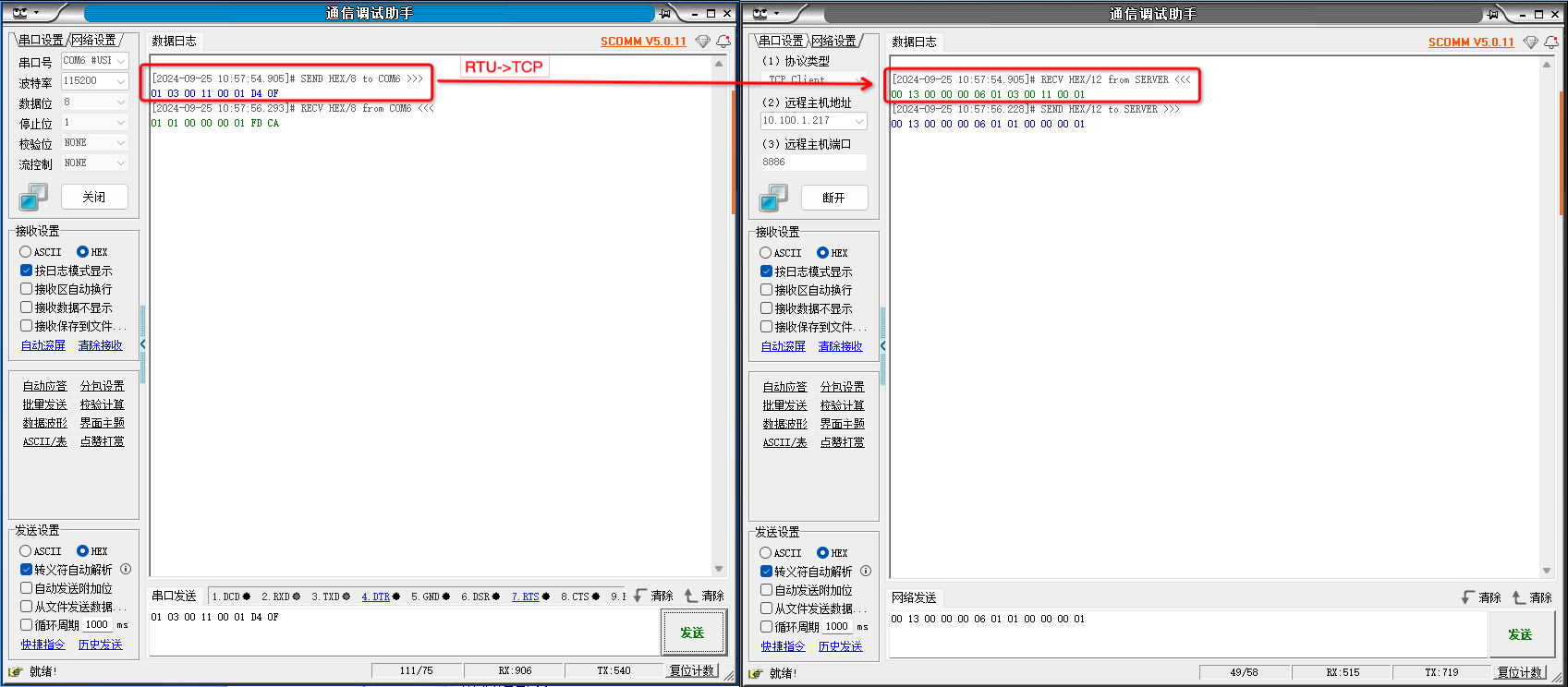Click the network connection icon beside 断开
This screenshot has height=687, width=1568.
coord(773,198)
